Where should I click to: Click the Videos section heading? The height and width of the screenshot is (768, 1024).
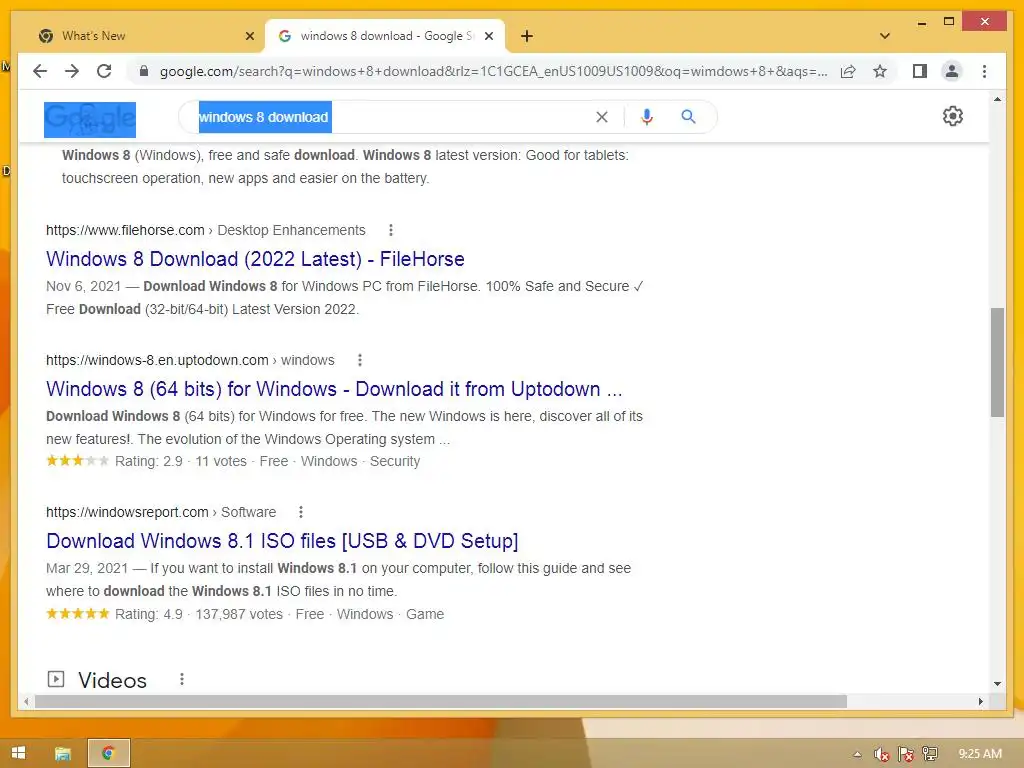112,680
